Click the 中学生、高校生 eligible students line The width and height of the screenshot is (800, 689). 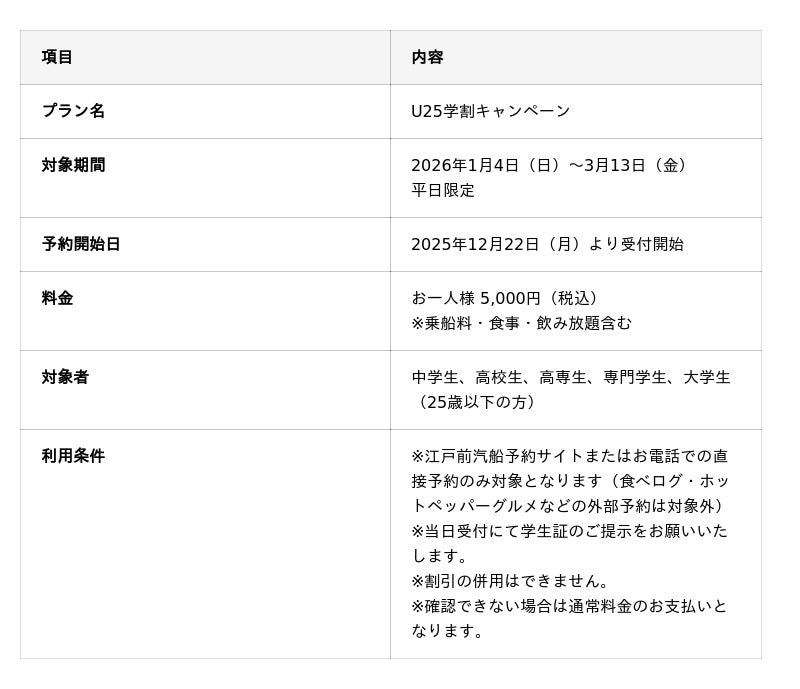coord(570,377)
